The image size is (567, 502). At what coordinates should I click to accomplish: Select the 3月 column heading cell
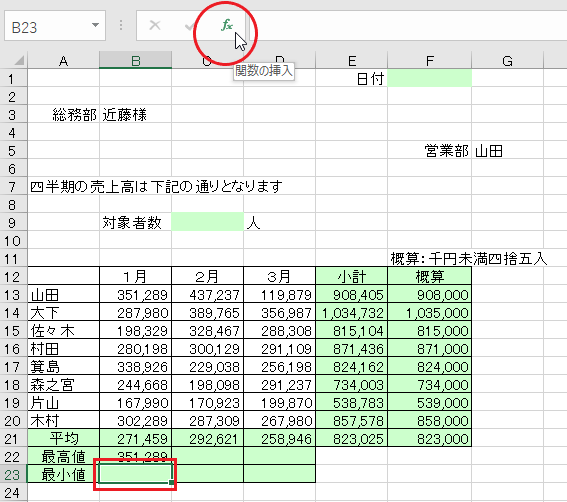[280, 276]
